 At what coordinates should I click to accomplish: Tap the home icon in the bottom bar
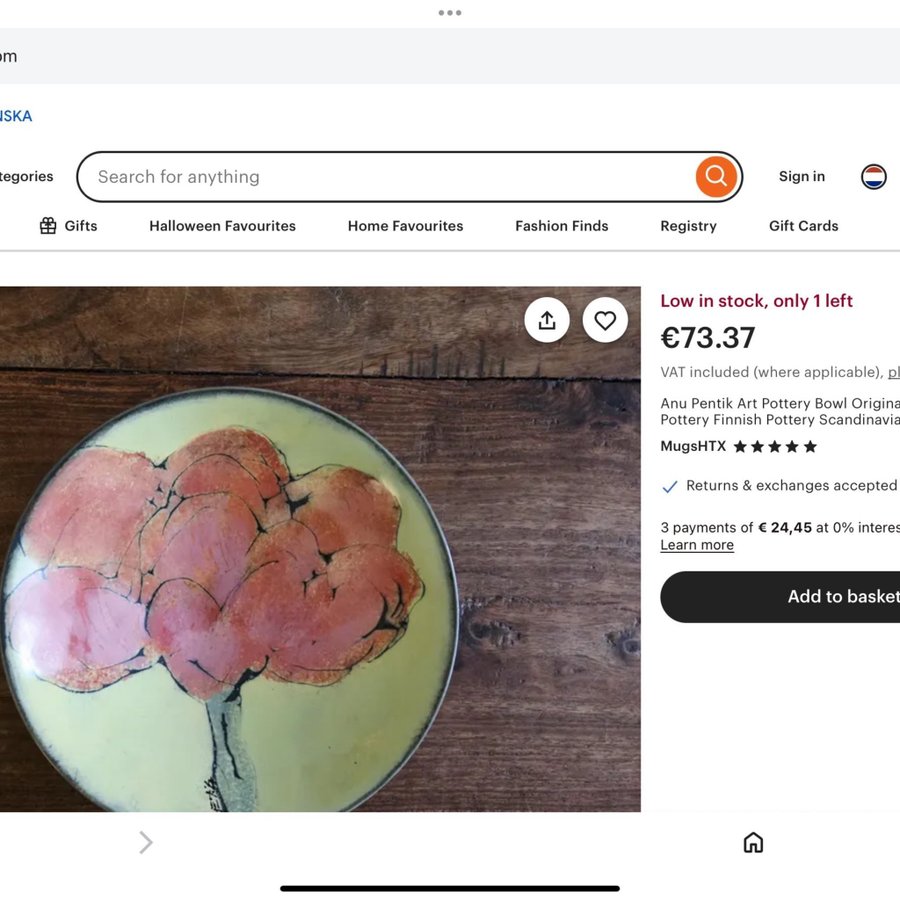(x=753, y=843)
